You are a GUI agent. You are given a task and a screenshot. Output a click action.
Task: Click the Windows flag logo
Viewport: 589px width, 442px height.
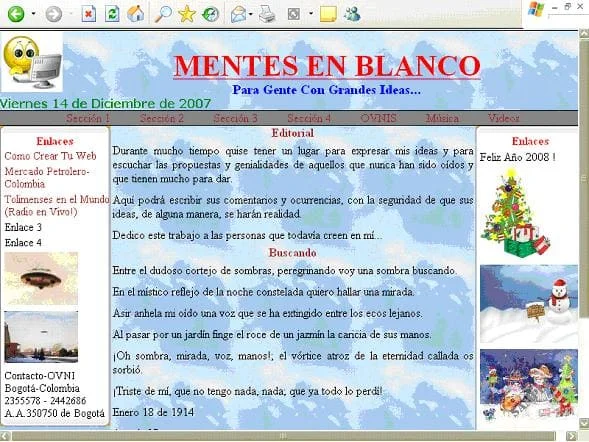[536, 9]
